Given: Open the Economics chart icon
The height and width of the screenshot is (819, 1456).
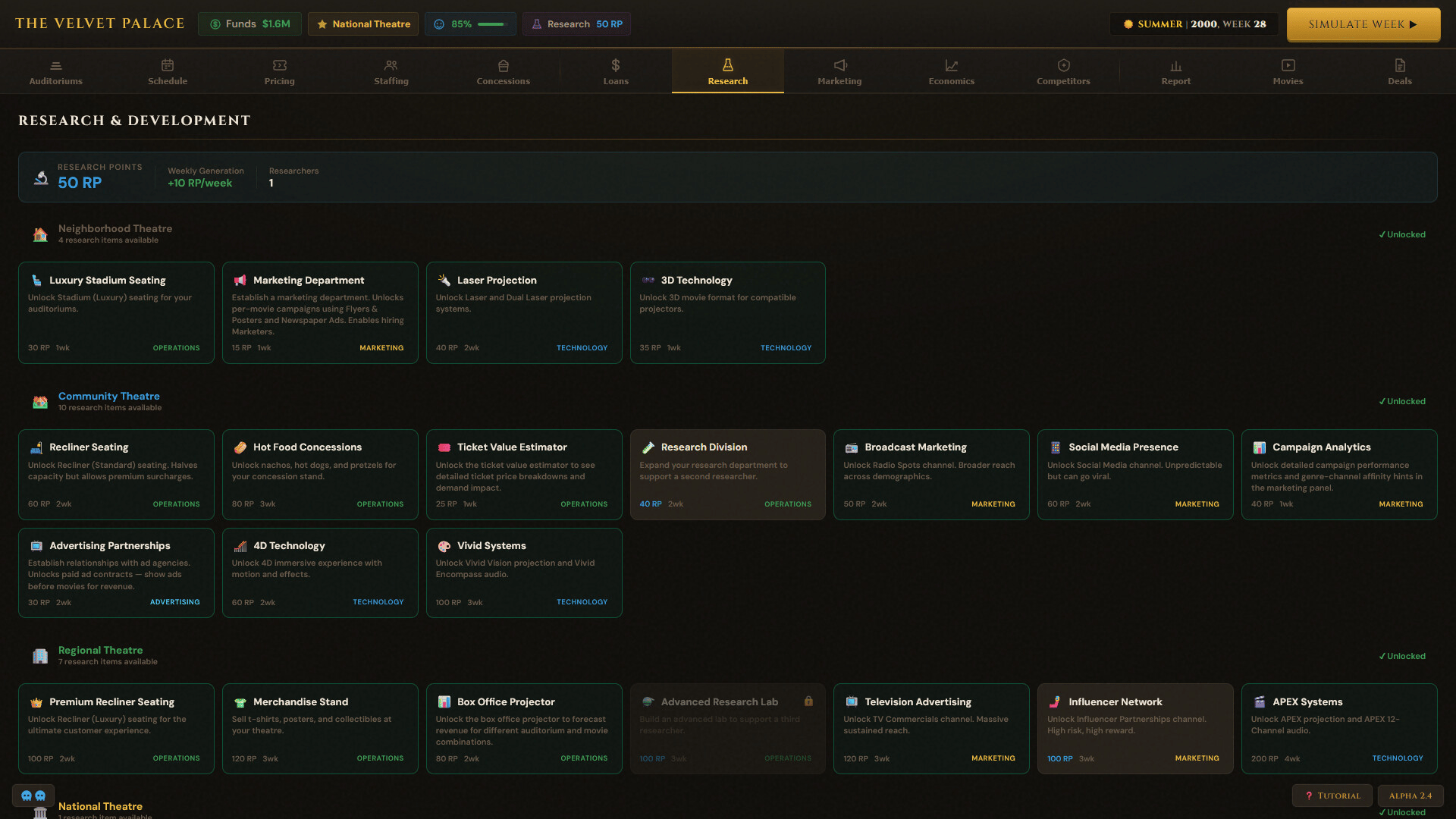Looking at the screenshot, I should (x=951, y=66).
